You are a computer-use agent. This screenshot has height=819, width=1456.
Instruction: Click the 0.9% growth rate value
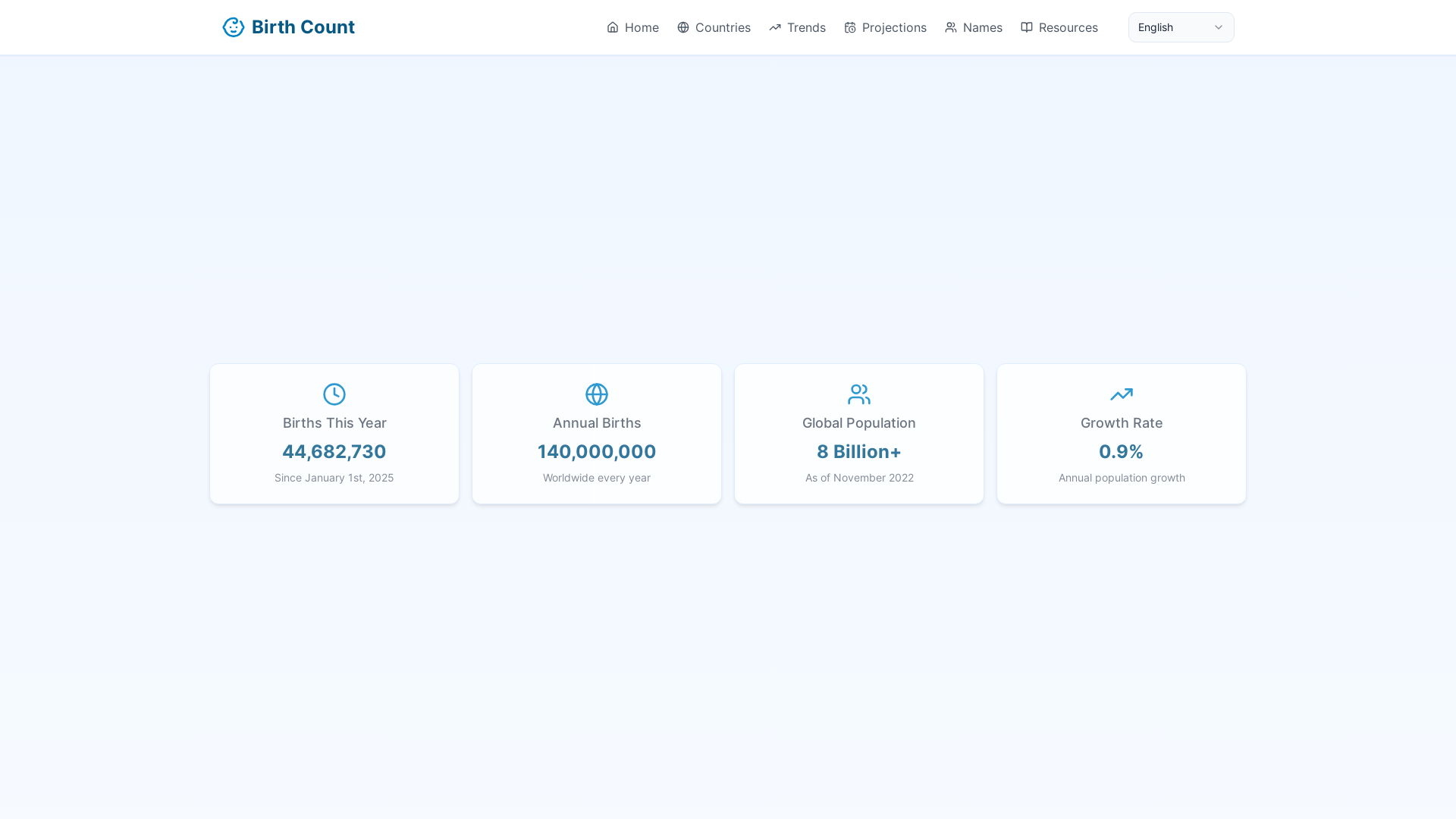pos(1122,452)
